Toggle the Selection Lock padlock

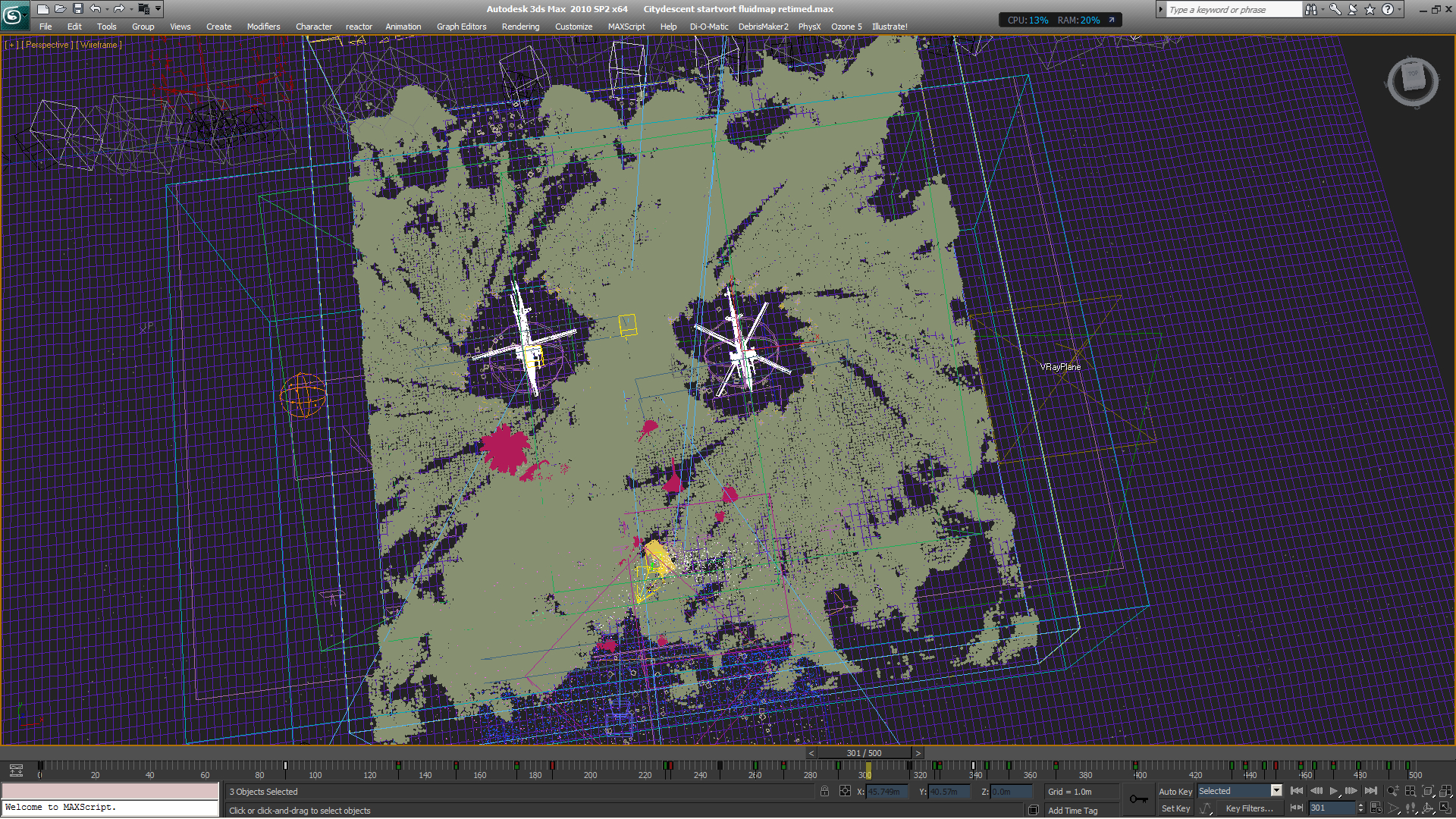tap(824, 792)
